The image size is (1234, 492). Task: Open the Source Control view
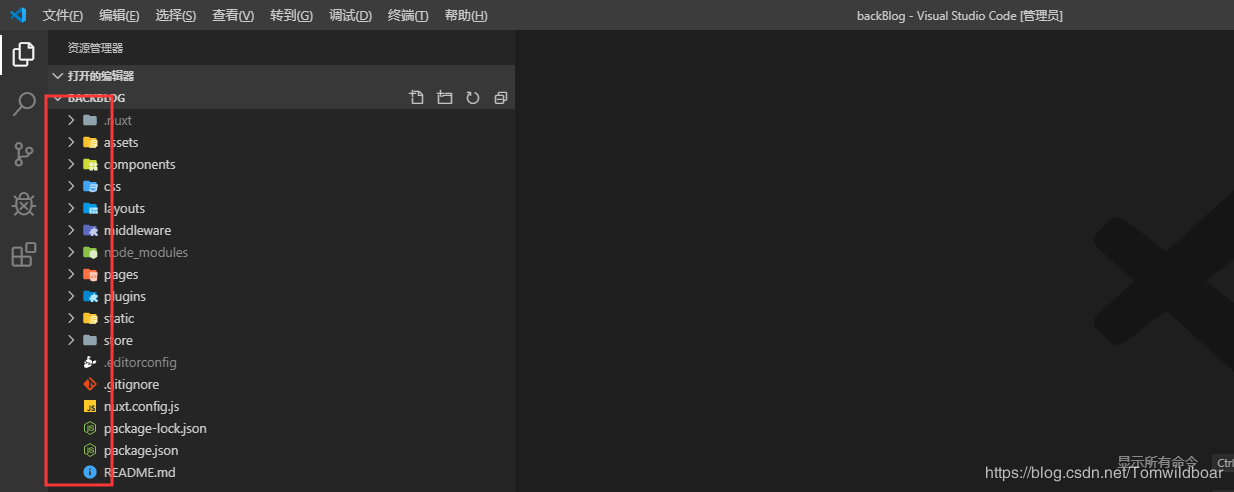click(23, 154)
